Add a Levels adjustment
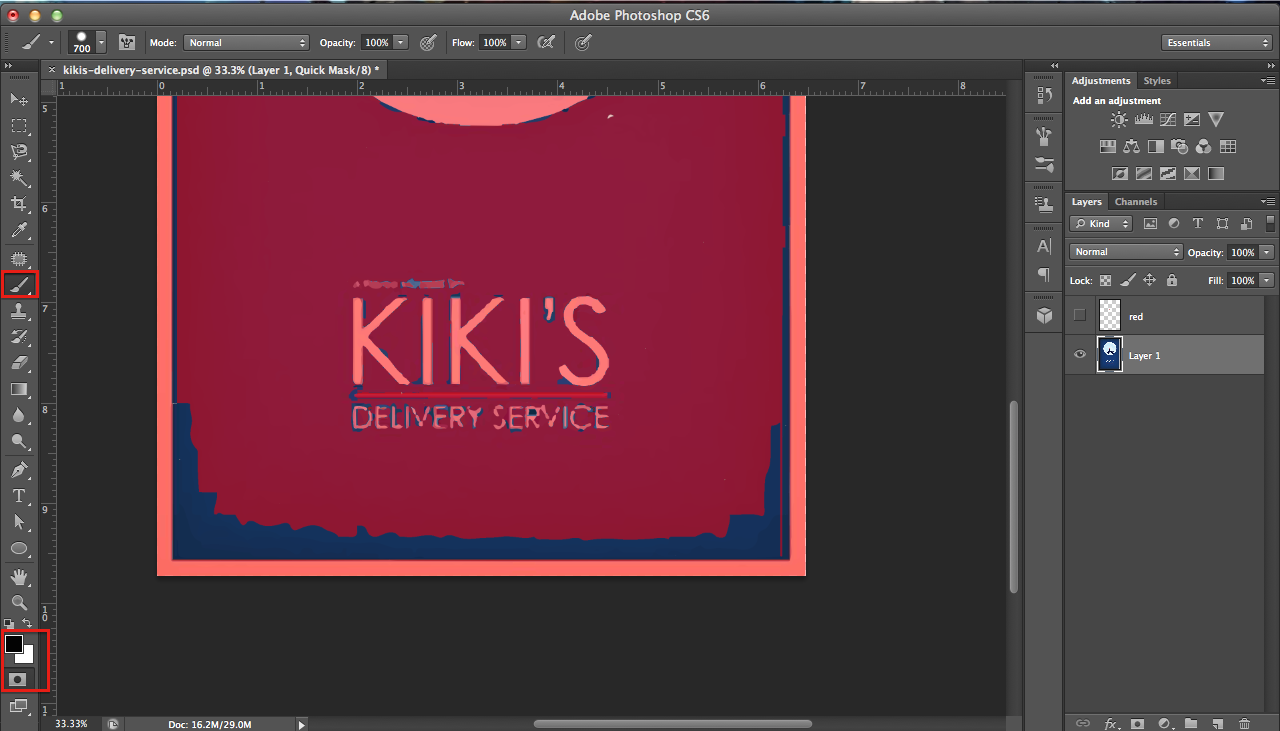The height and width of the screenshot is (731, 1280). pos(1143,120)
